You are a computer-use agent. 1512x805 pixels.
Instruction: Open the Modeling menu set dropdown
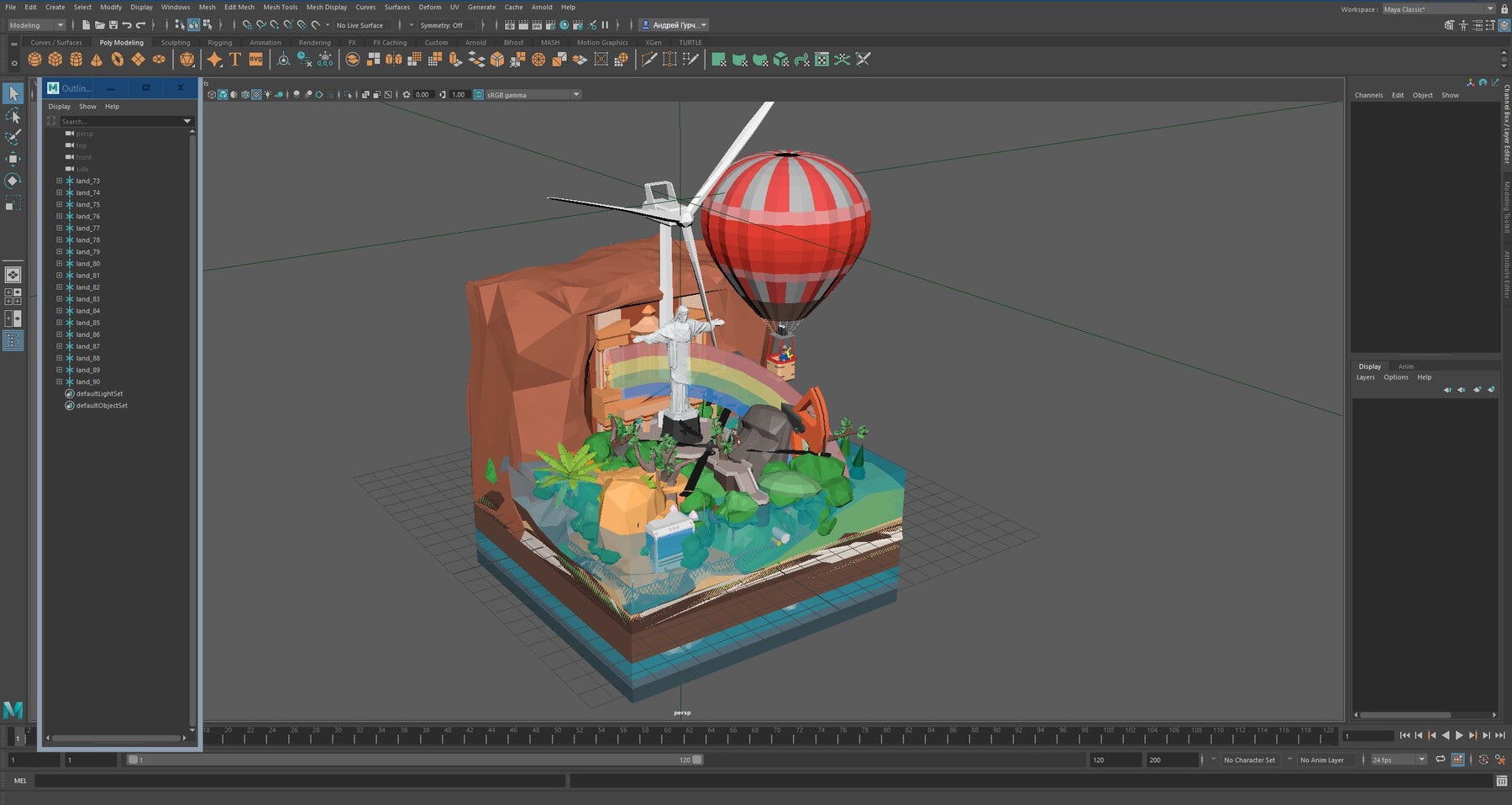(x=36, y=25)
